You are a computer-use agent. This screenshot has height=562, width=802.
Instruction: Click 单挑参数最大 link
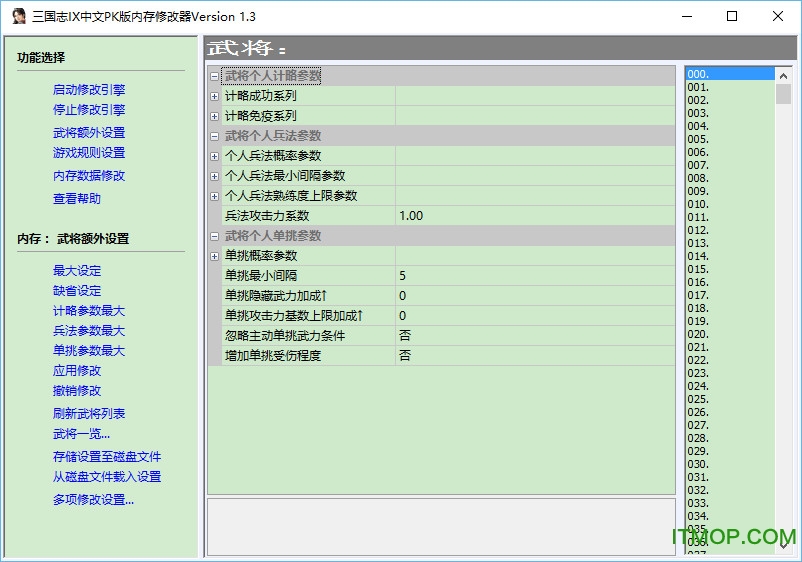click(89, 350)
